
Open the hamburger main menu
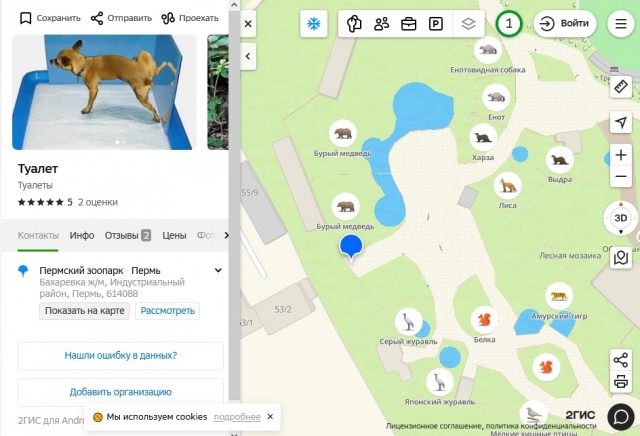click(621, 23)
